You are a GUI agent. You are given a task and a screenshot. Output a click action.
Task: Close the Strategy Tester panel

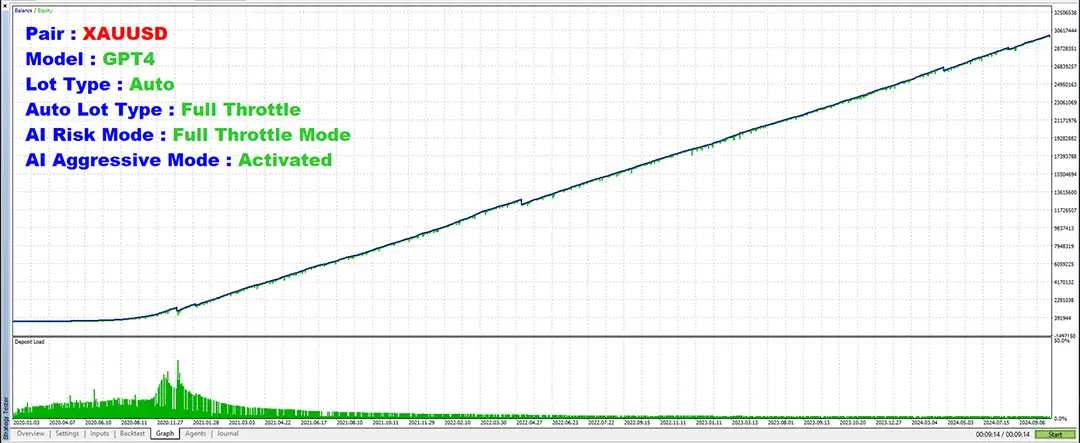[x=4, y=4]
